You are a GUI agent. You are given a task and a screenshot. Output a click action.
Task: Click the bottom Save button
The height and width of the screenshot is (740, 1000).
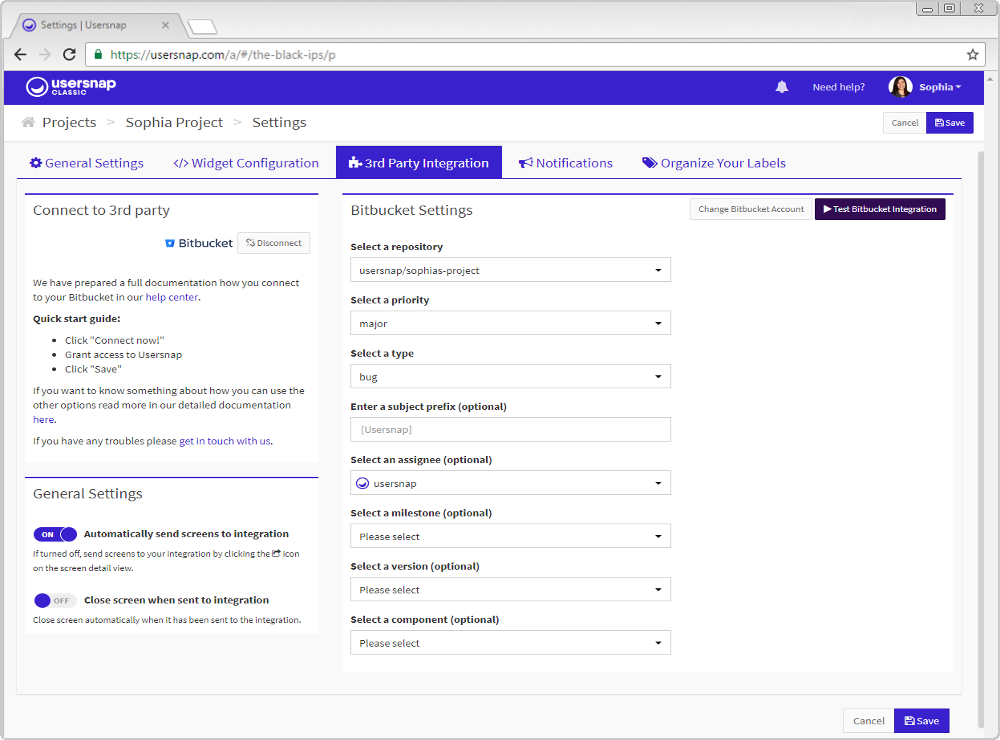click(x=922, y=720)
